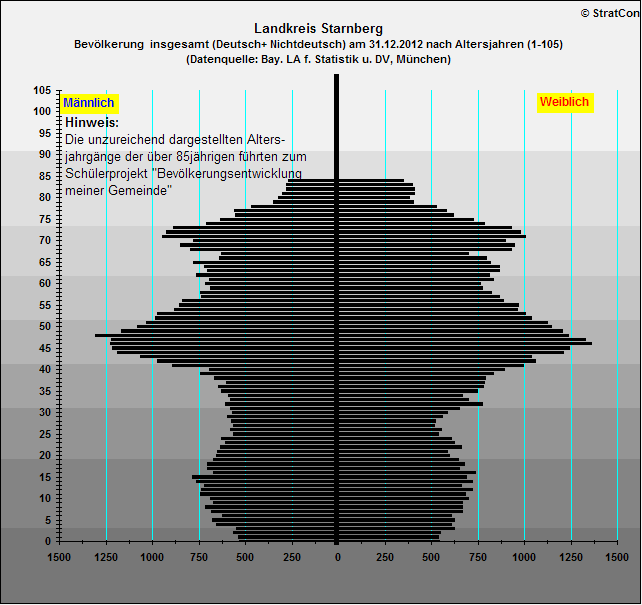
Task: Click the age 65 label on vertical axis
Action: point(44,262)
